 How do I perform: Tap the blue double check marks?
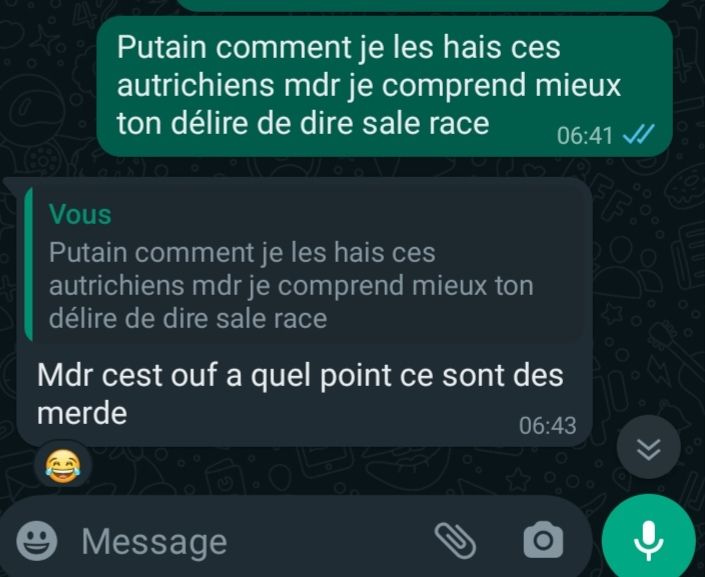pos(638,134)
